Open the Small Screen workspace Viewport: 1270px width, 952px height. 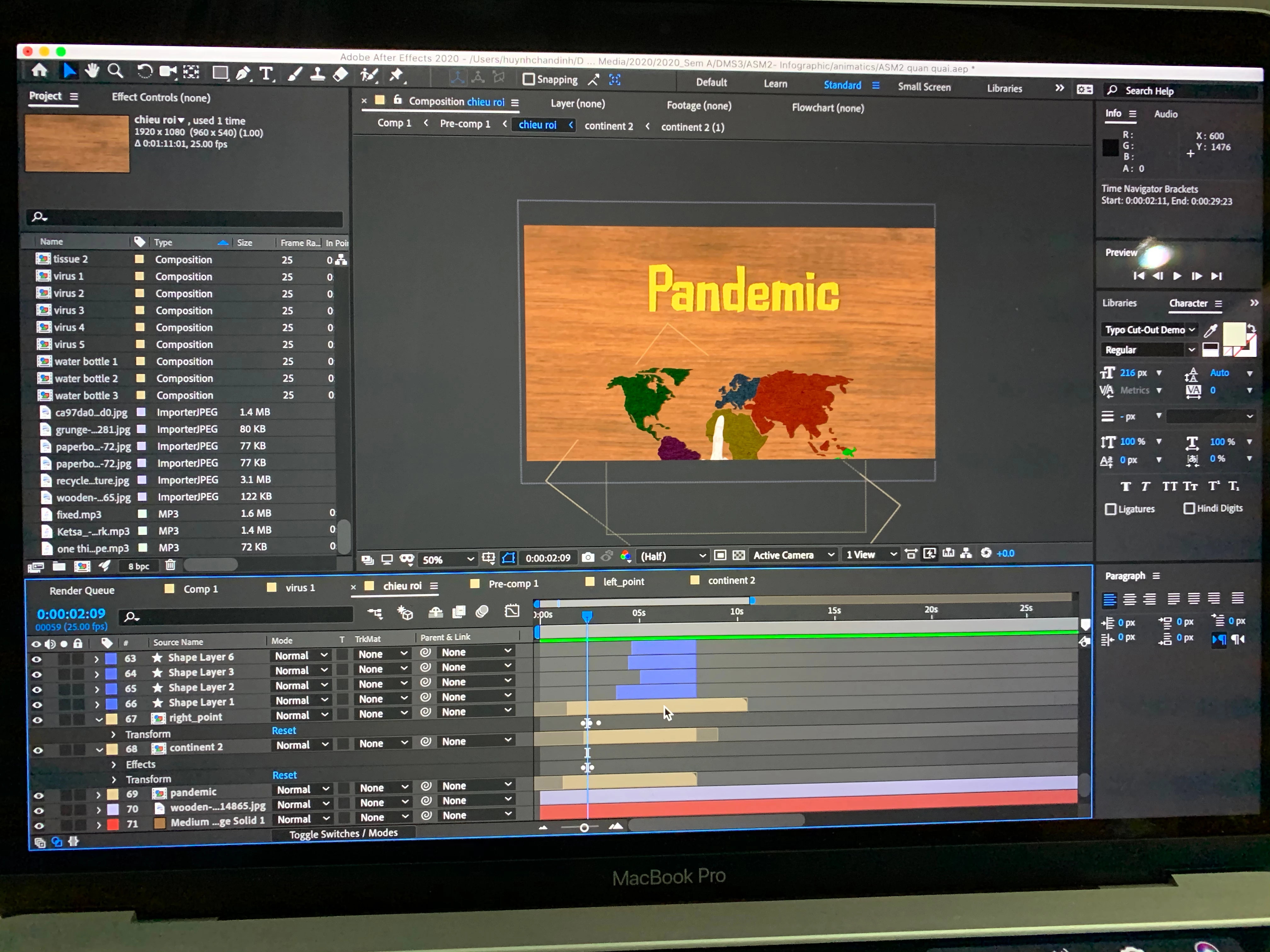coord(924,87)
